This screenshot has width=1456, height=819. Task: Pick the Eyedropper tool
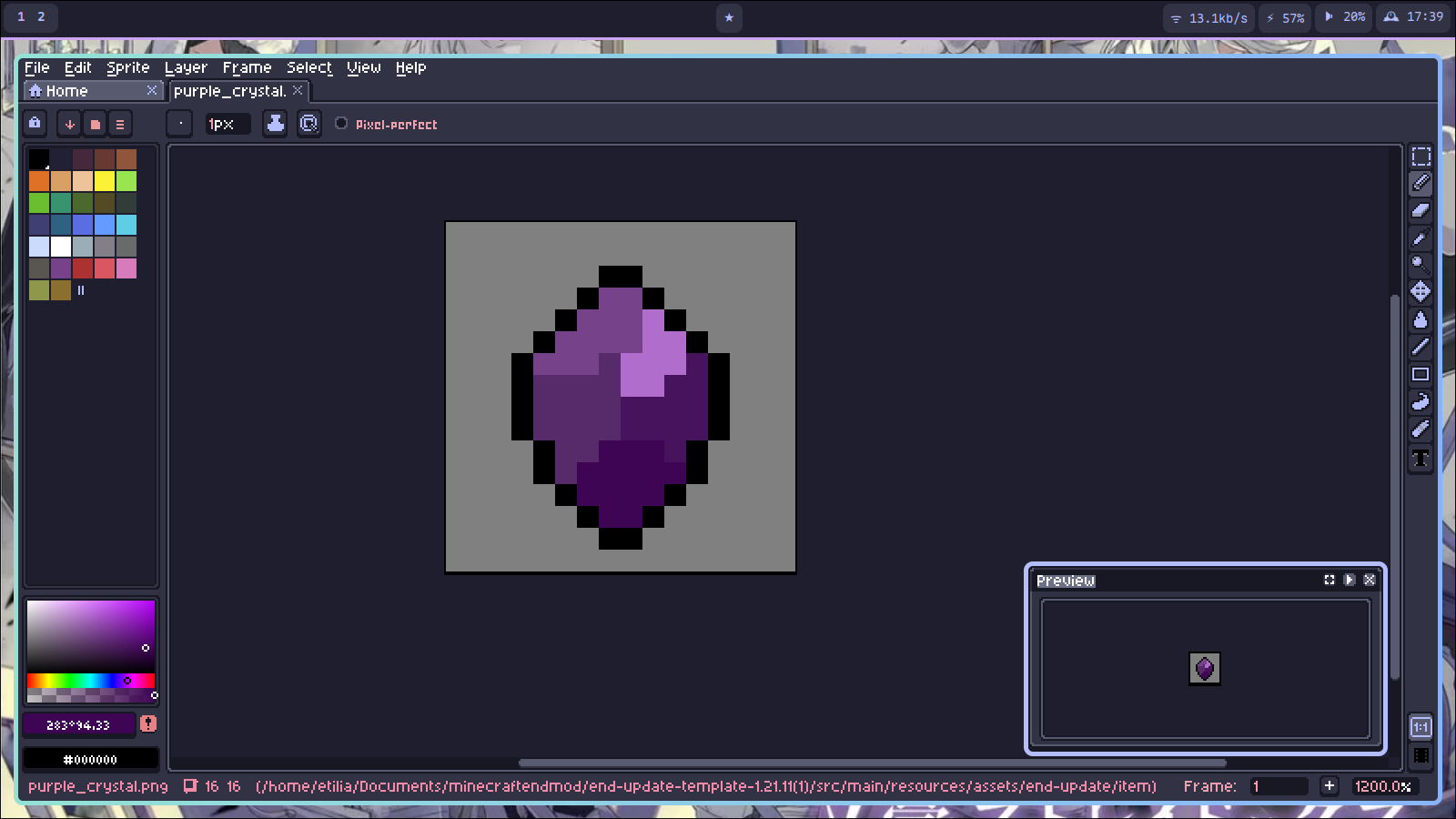(1421, 238)
